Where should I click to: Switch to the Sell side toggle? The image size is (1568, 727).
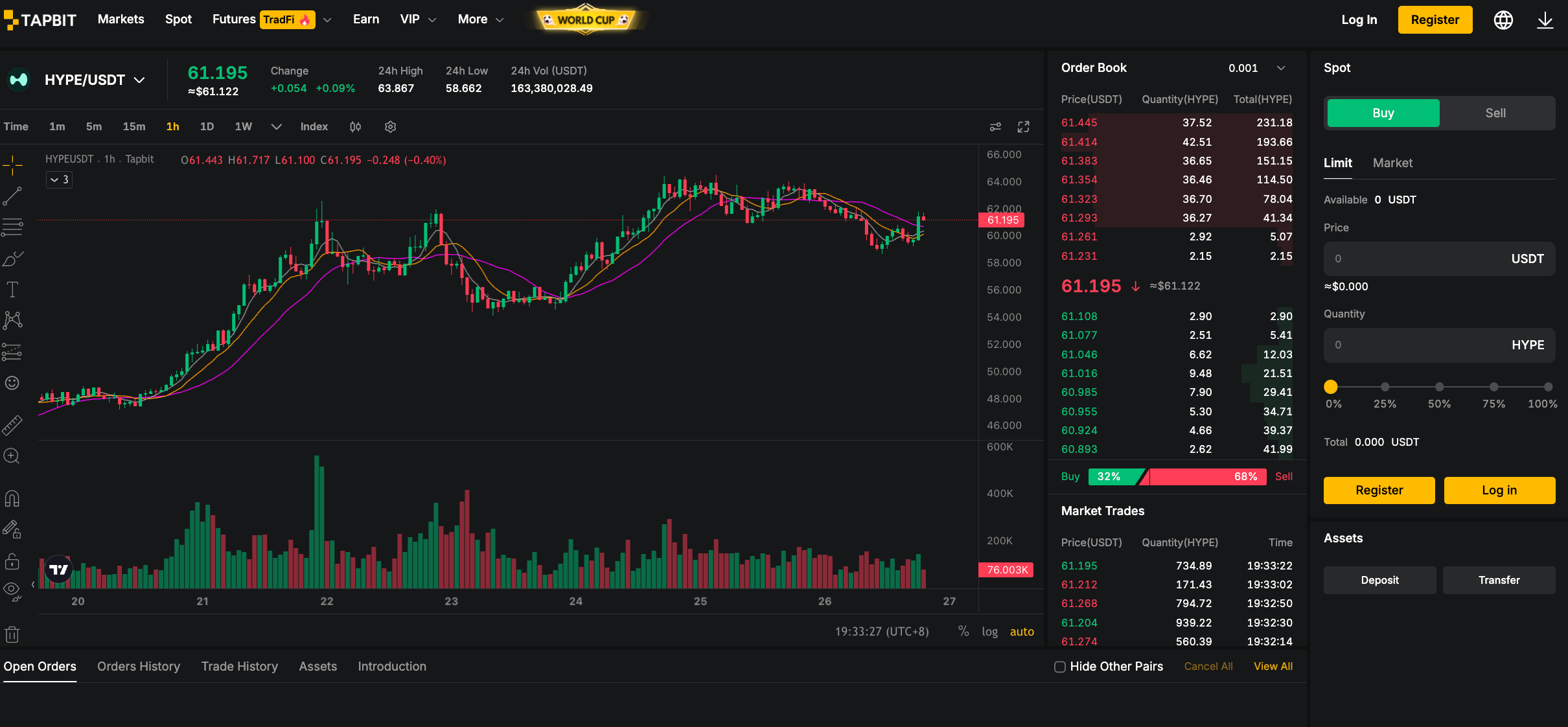click(1495, 113)
